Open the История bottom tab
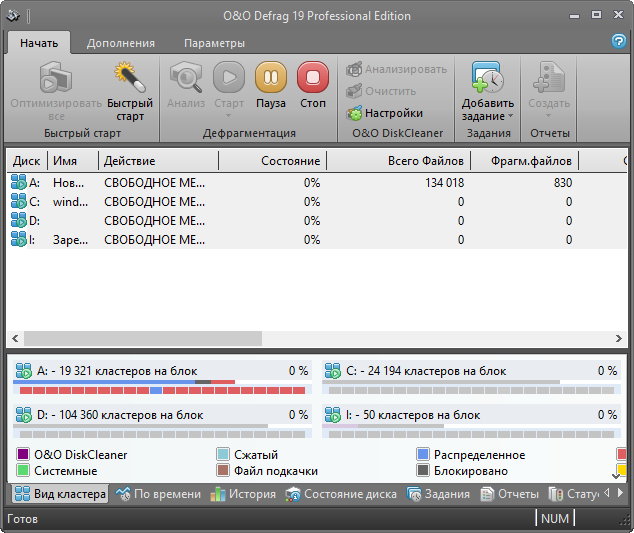Viewport: 634px width, 533px height. click(x=243, y=494)
